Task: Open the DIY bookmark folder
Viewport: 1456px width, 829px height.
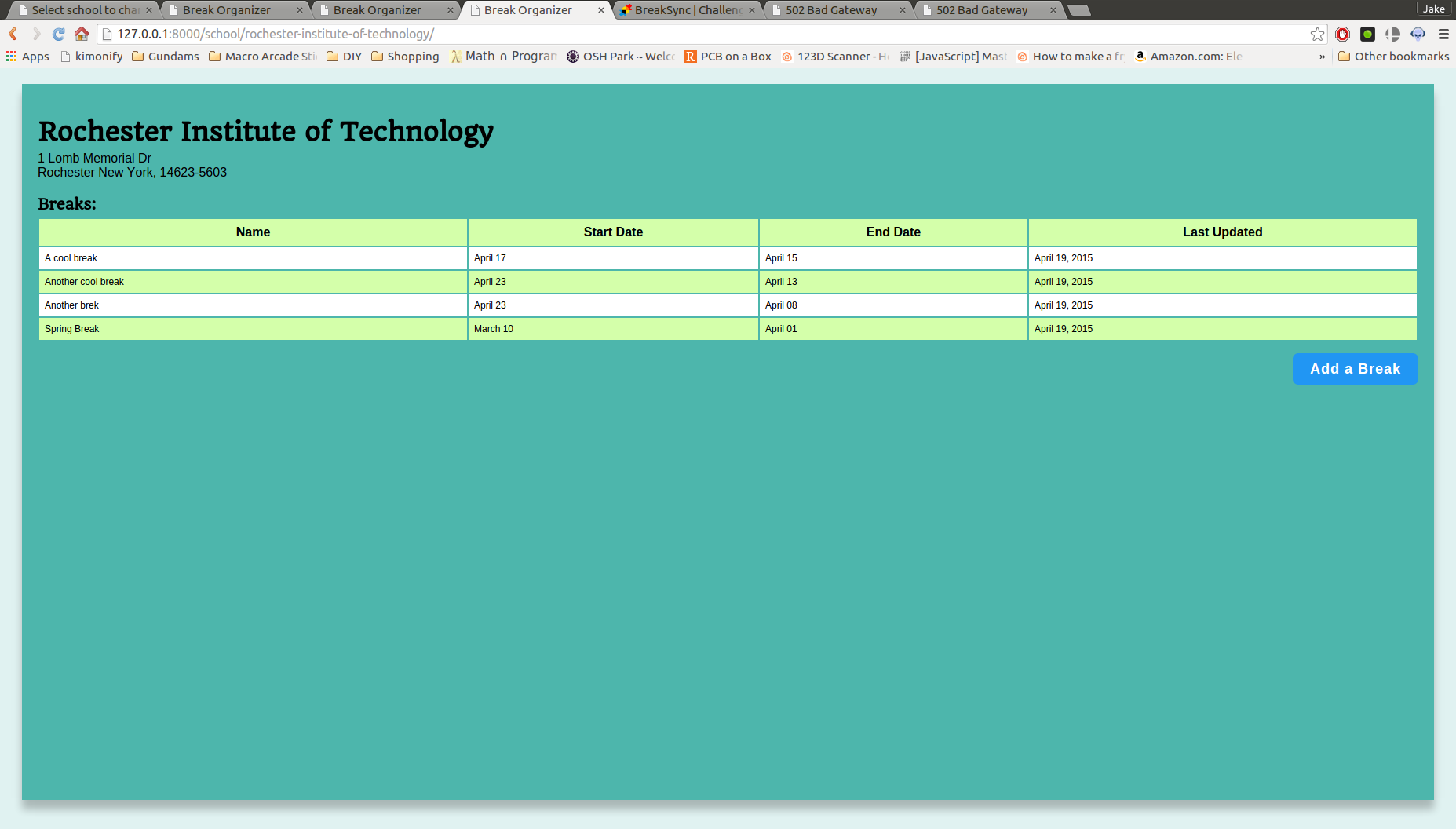Action: tap(344, 57)
